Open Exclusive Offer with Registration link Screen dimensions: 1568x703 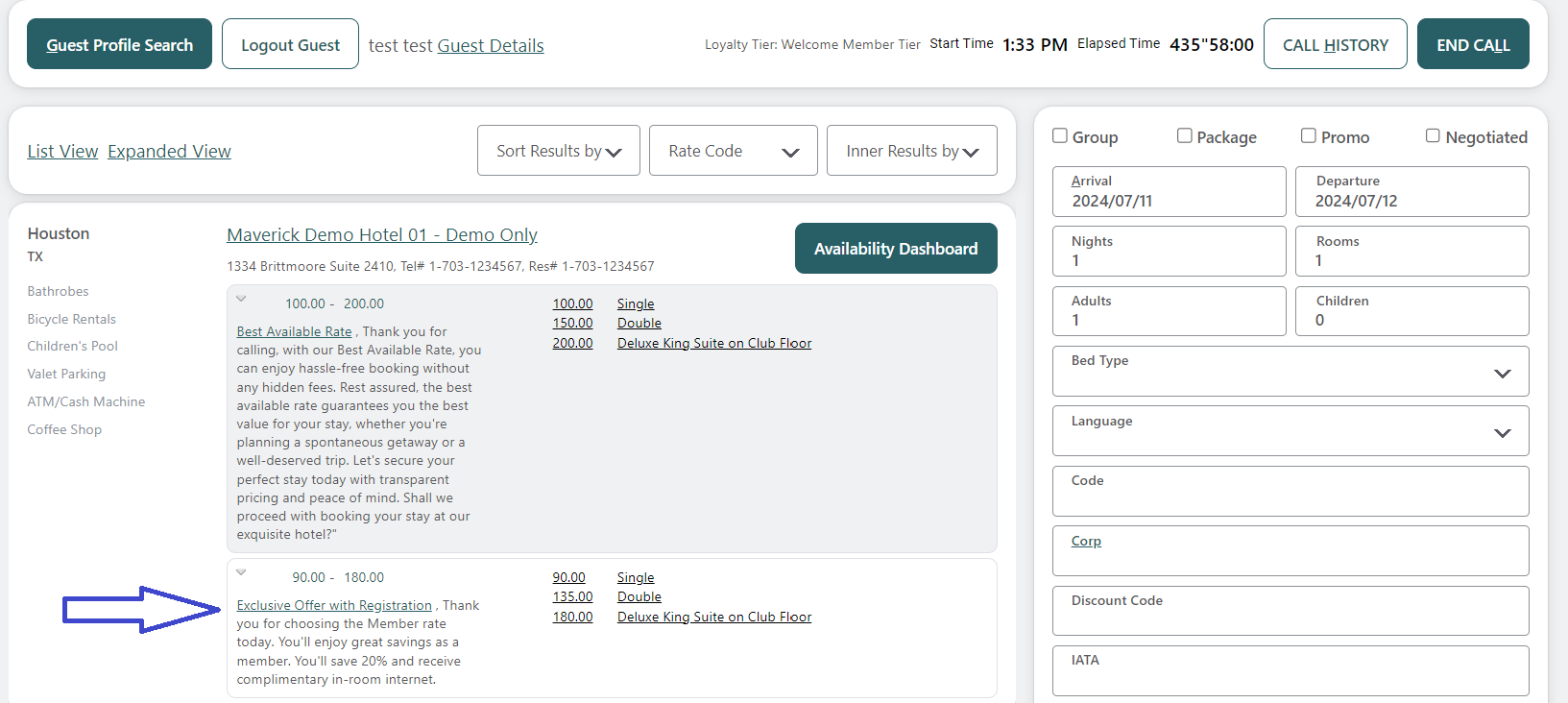coord(334,605)
